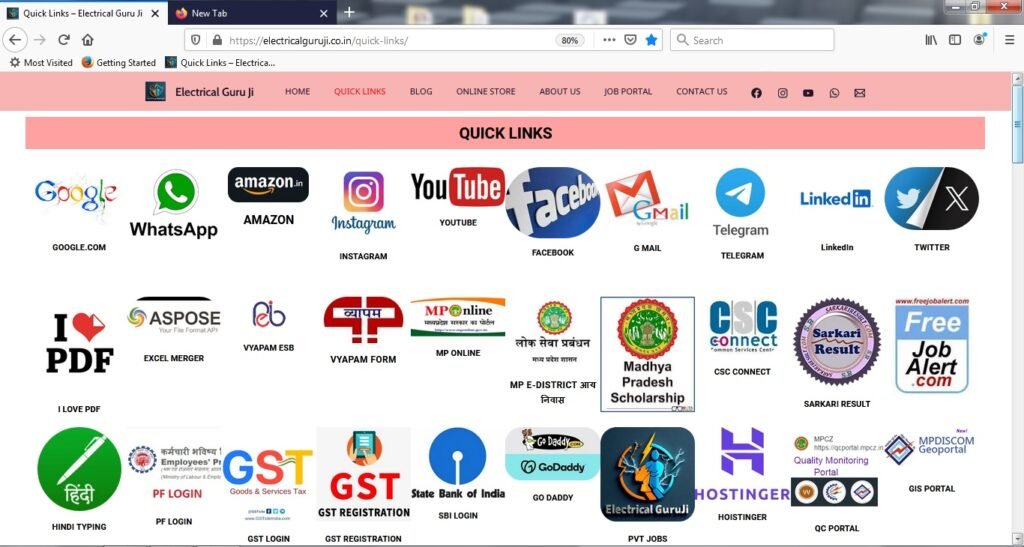Click the Instagram logo tile
Image resolution: width=1024 pixels, height=547 pixels.
[x=363, y=203]
